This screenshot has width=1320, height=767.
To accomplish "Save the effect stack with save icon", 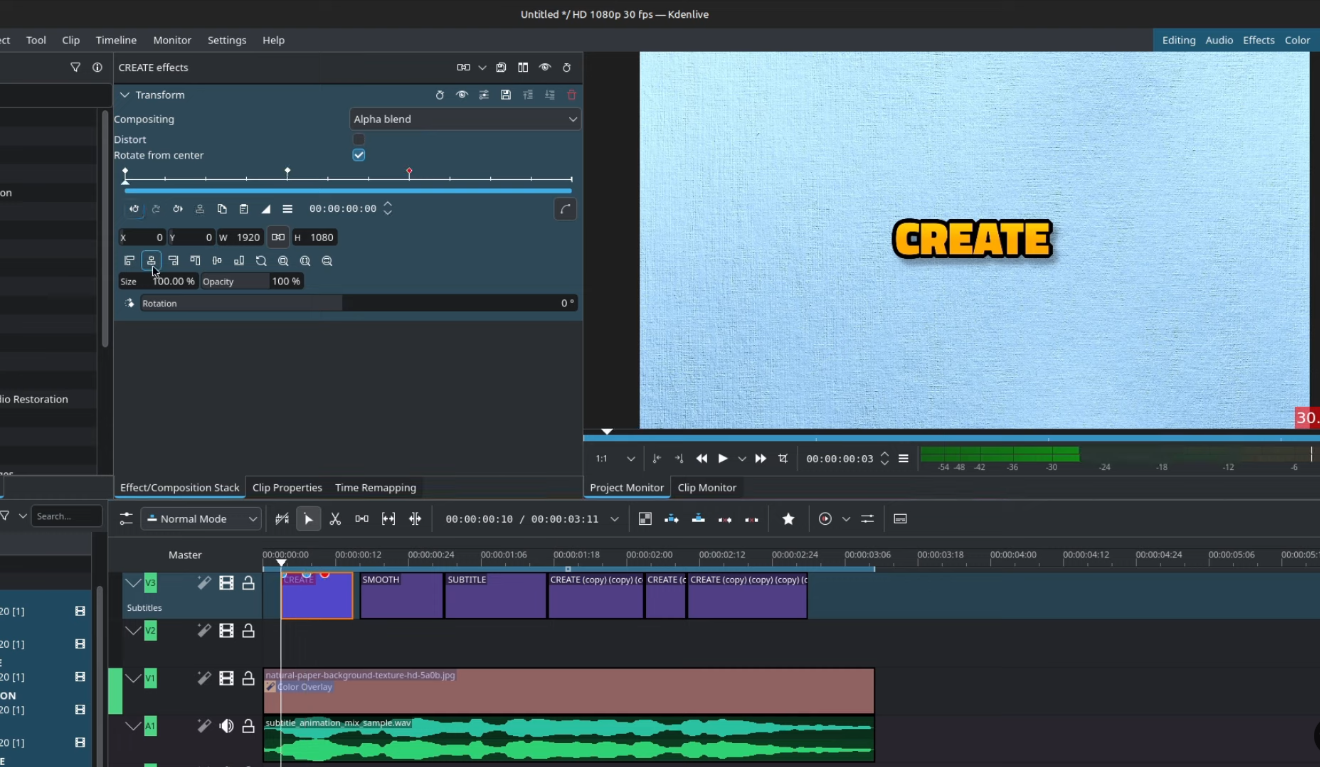I will pos(505,94).
